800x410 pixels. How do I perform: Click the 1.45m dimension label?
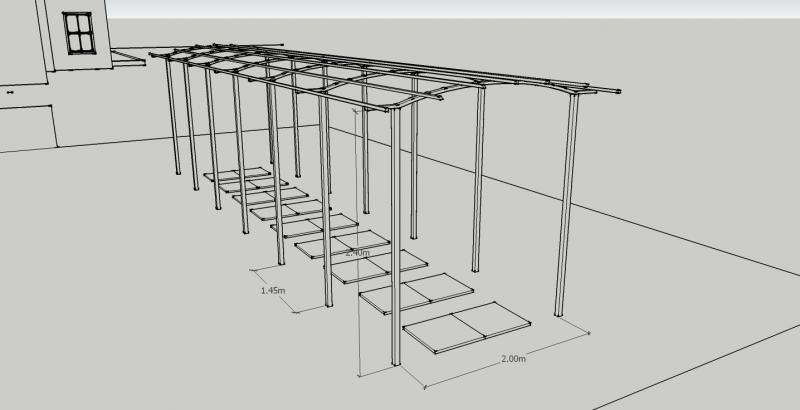(273, 290)
